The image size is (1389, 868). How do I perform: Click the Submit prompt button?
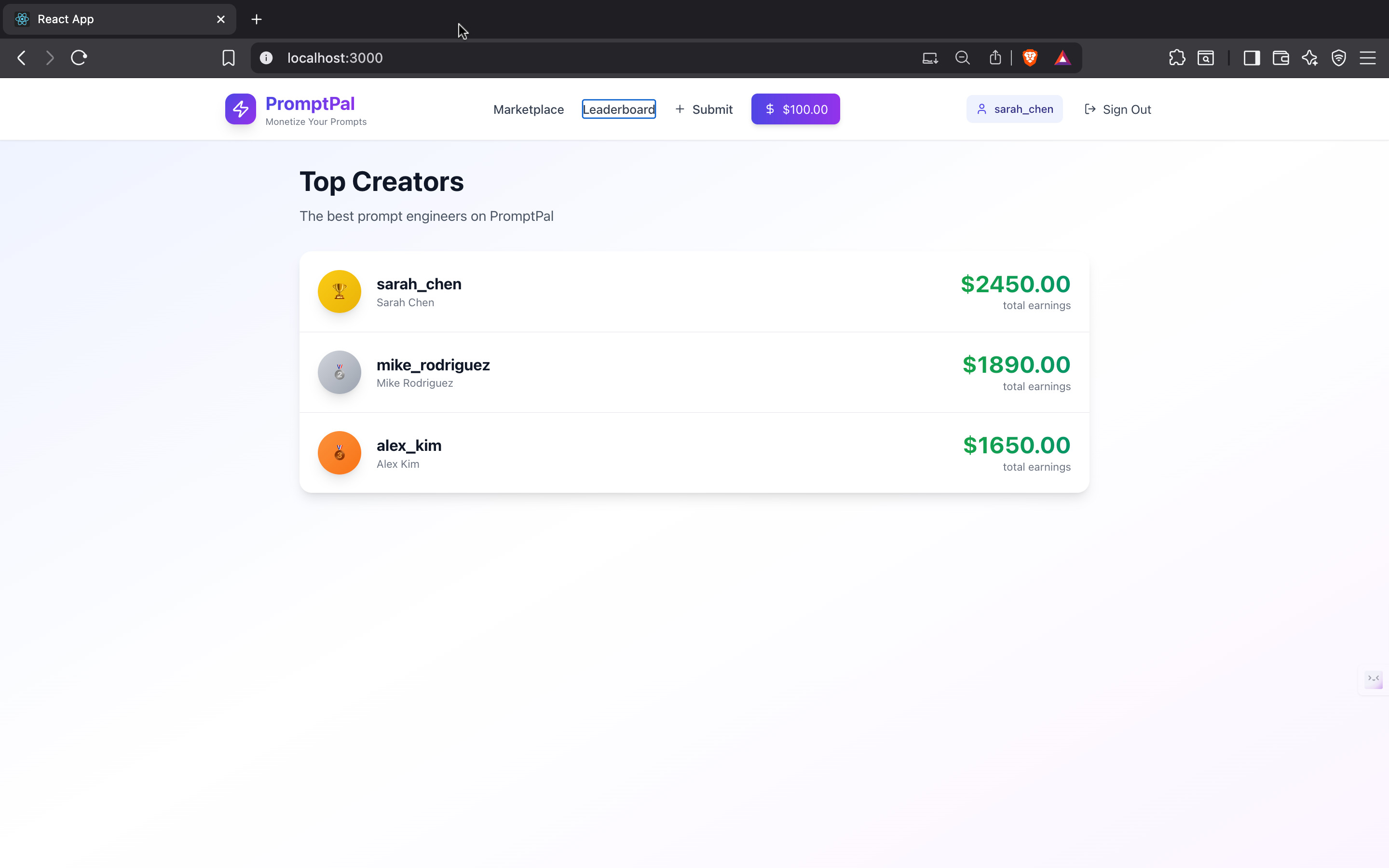pos(704,109)
